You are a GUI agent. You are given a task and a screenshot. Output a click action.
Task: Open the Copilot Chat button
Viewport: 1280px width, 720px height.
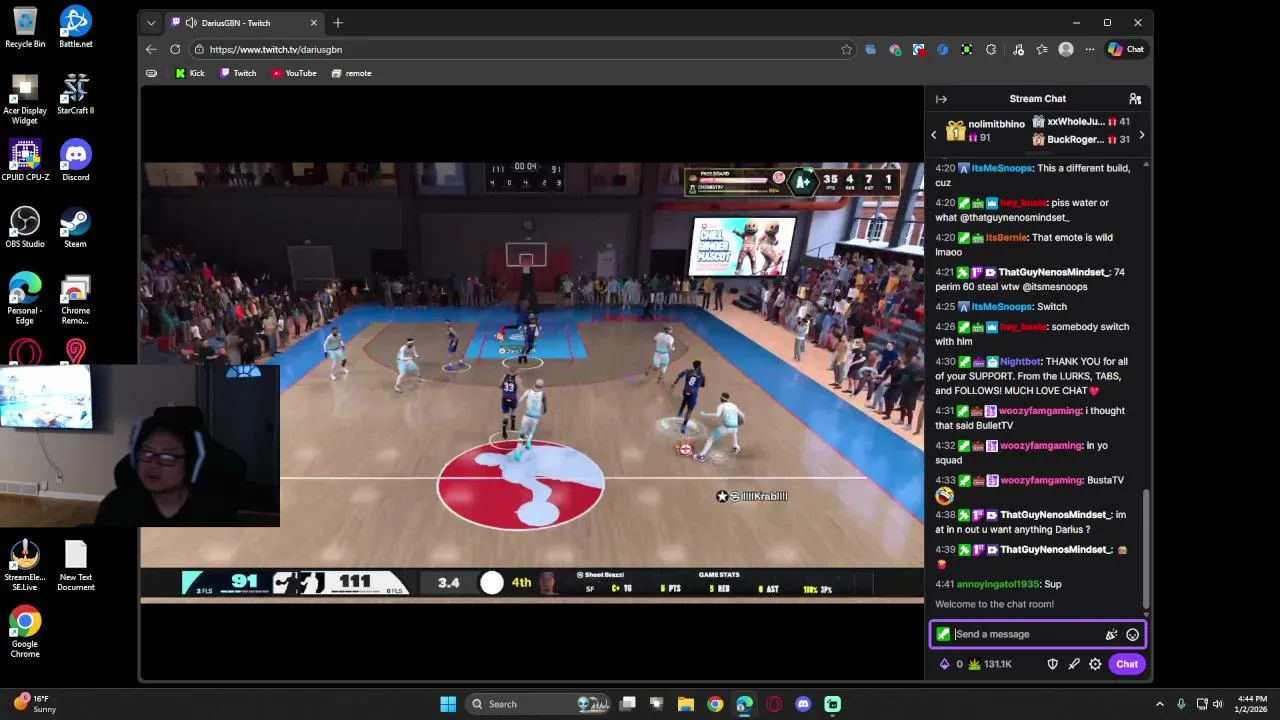[1126, 49]
